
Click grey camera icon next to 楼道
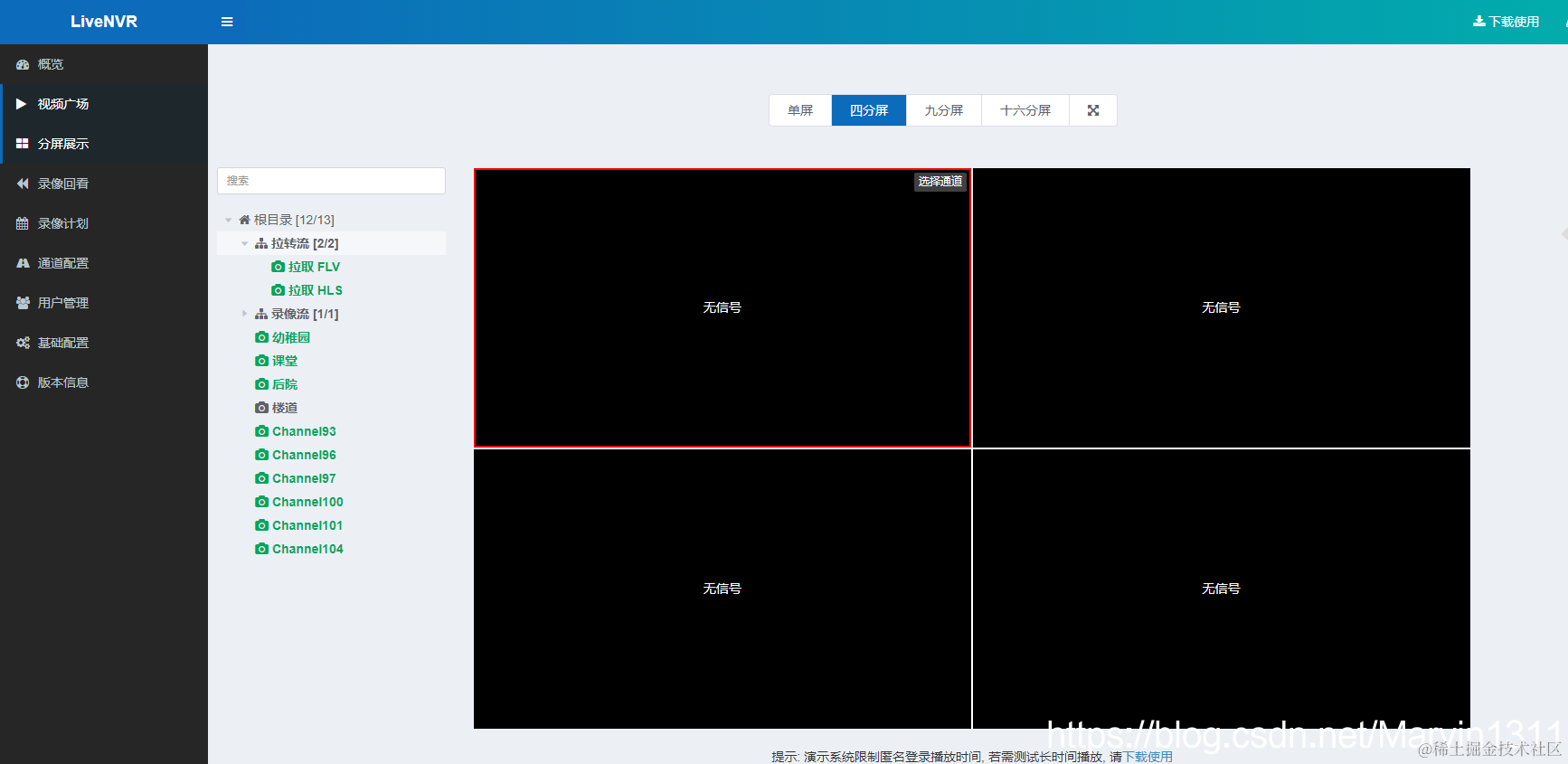point(261,408)
